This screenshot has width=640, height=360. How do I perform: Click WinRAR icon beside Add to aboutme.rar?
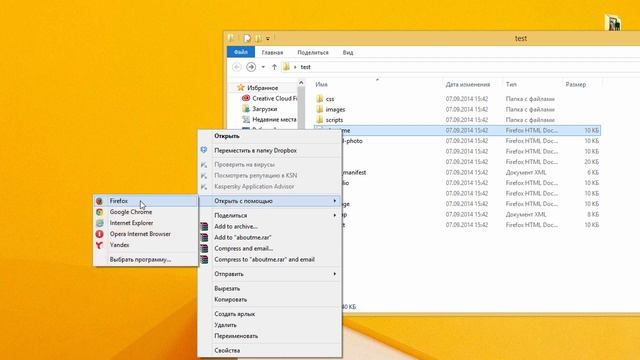click(x=204, y=237)
